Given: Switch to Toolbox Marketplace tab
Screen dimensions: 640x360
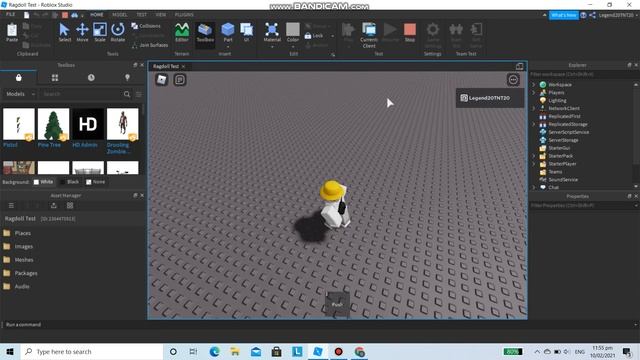Looking at the screenshot, I should tap(18, 78).
